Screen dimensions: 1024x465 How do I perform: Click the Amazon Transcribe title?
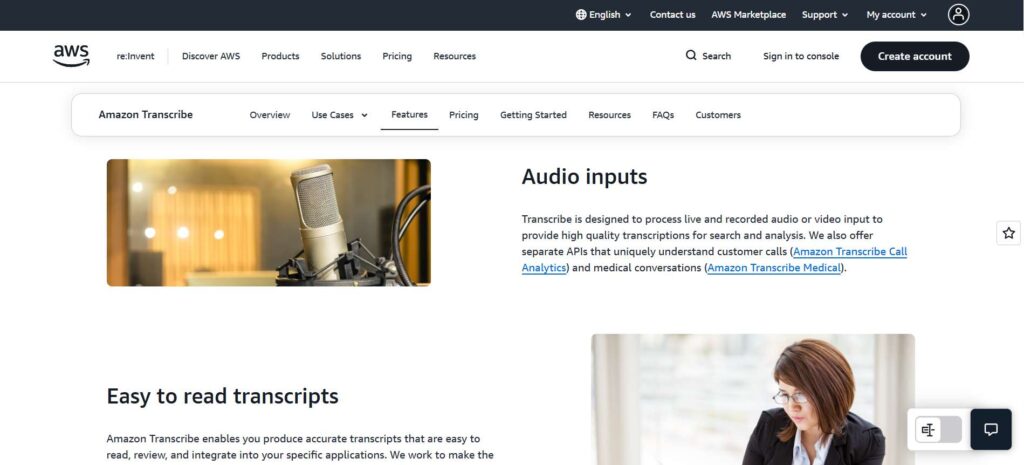146,114
